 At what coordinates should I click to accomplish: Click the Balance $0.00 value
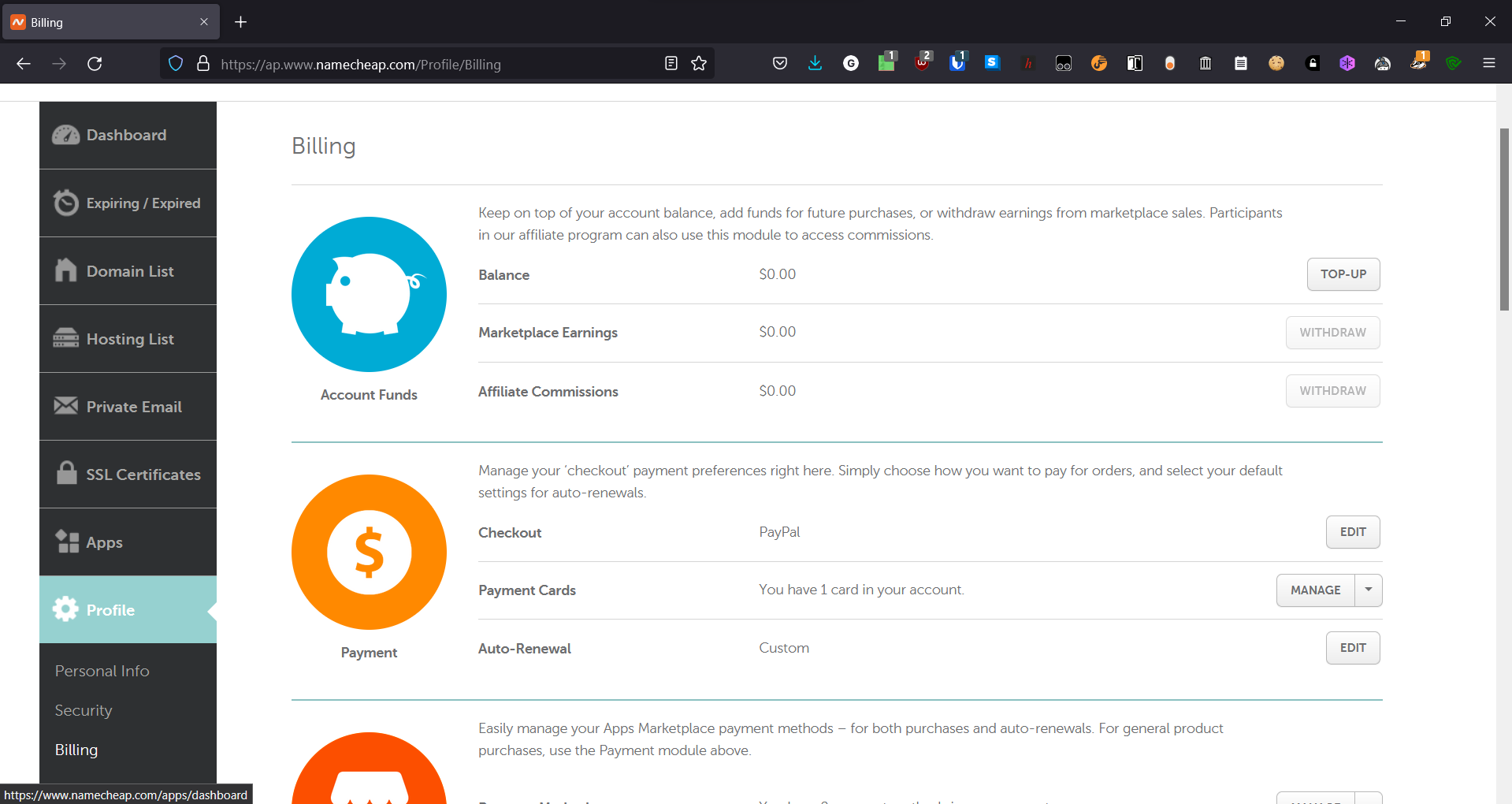tap(778, 274)
